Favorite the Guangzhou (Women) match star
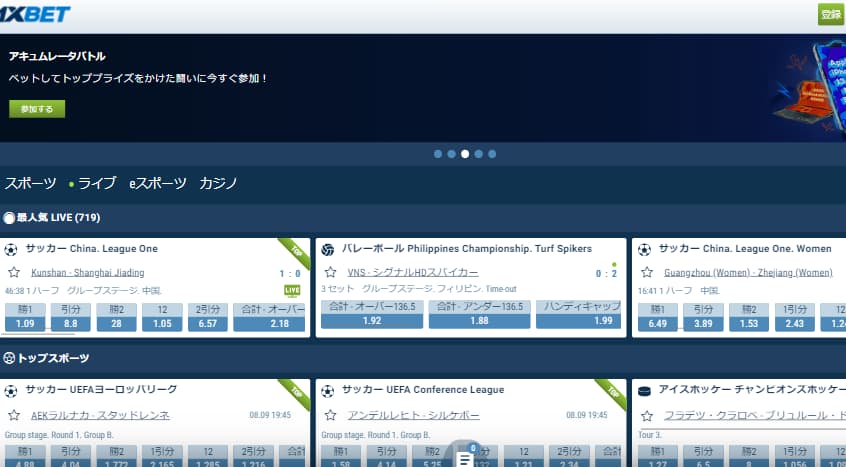The width and height of the screenshot is (846, 467). coord(647,272)
